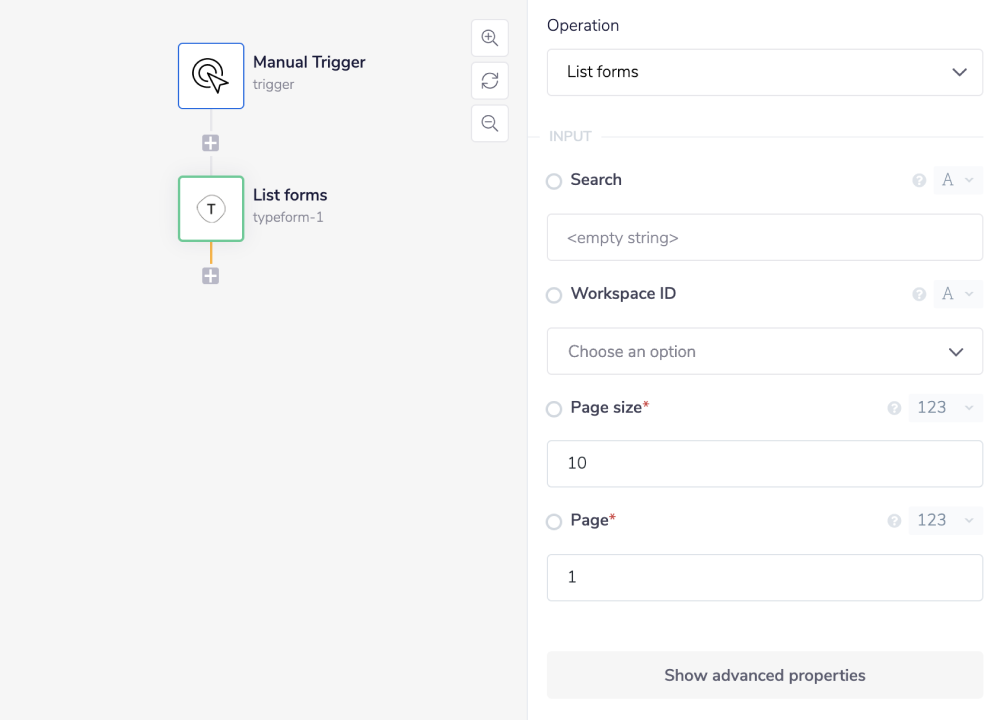1000x721 pixels.
Task: Click the Page size value field
Action: click(764, 463)
